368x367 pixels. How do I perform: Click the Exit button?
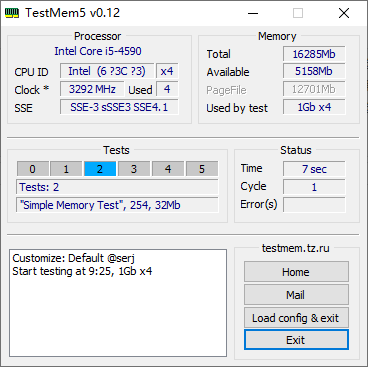click(x=296, y=340)
